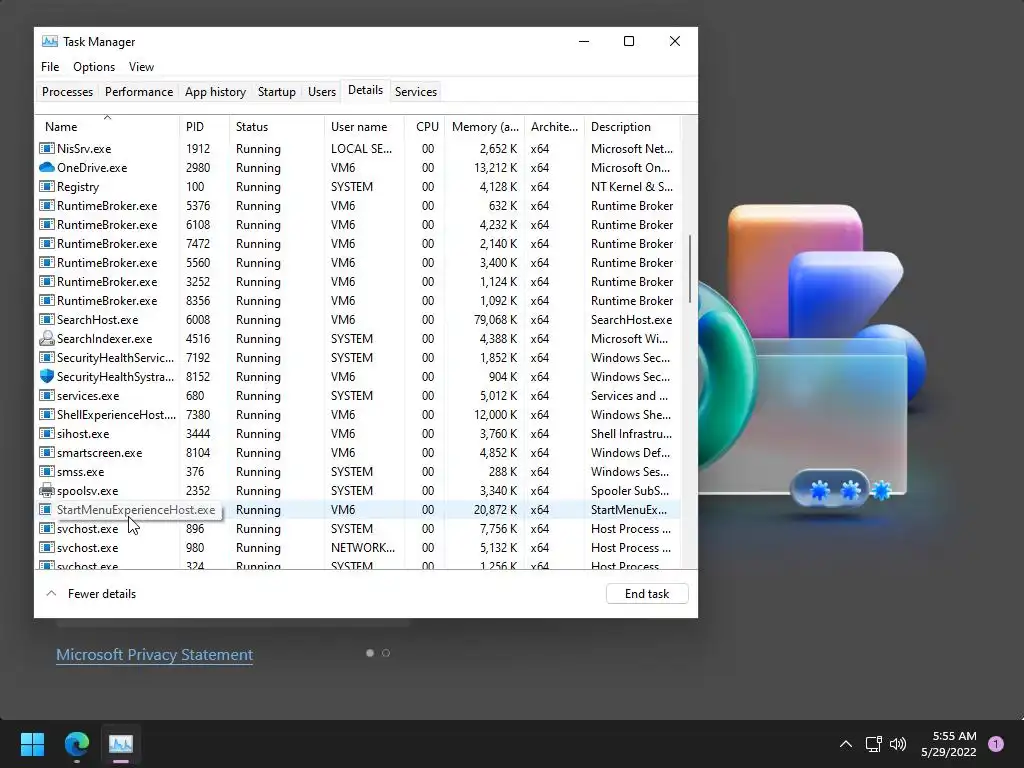Select the svchost.exe row with PID 896
Image resolution: width=1024 pixels, height=768 pixels.
pyautogui.click(x=359, y=528)
